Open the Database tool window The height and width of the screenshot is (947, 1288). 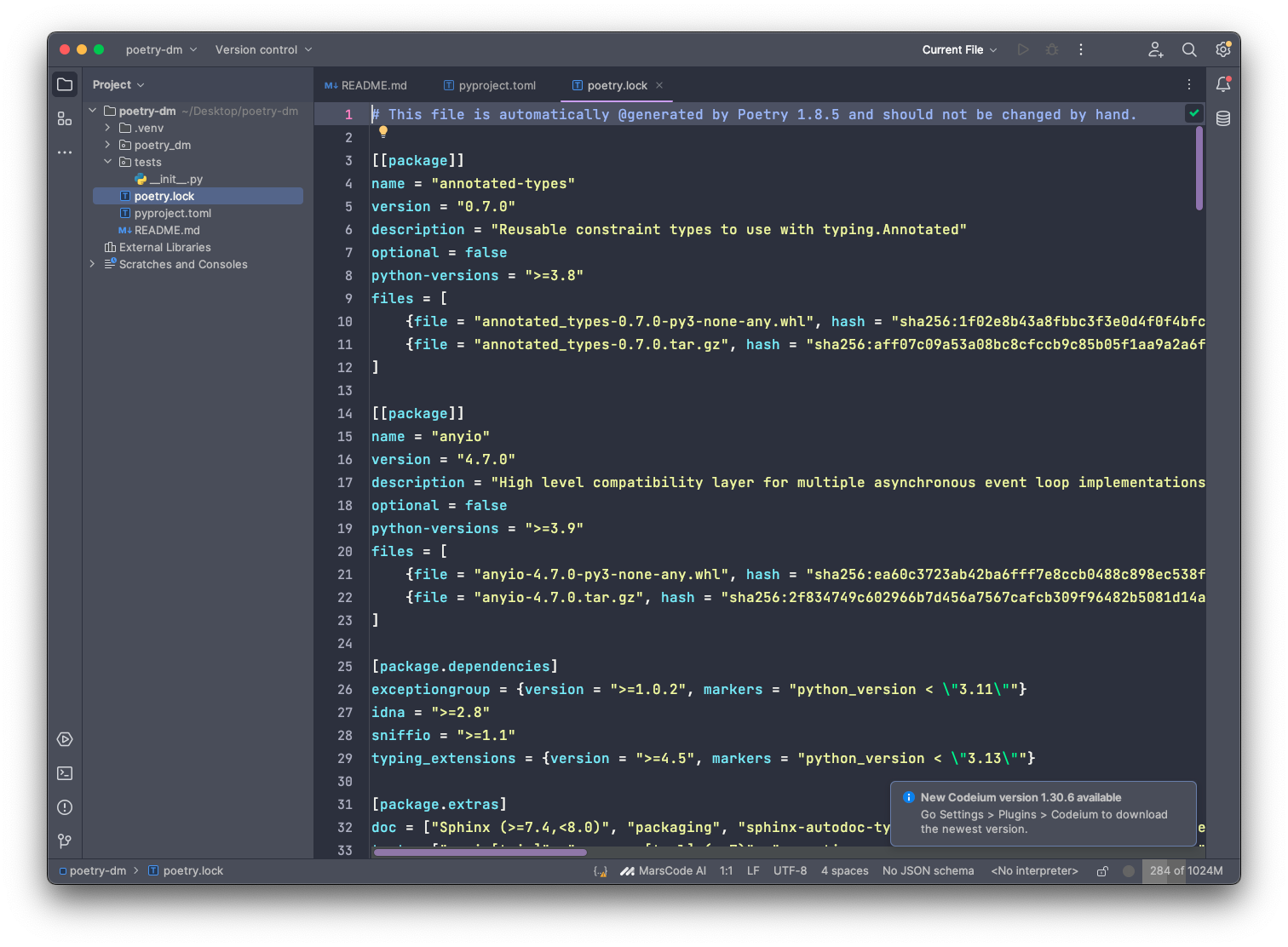click(1223, 118)
